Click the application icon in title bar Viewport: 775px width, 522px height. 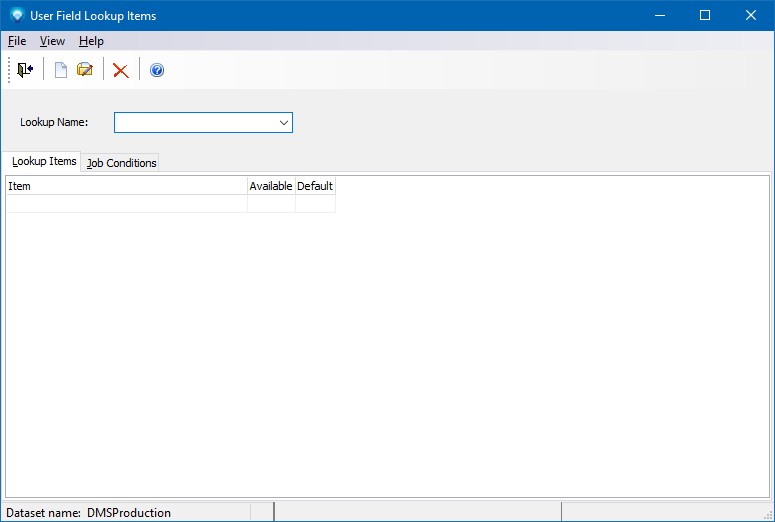[16, 16]
